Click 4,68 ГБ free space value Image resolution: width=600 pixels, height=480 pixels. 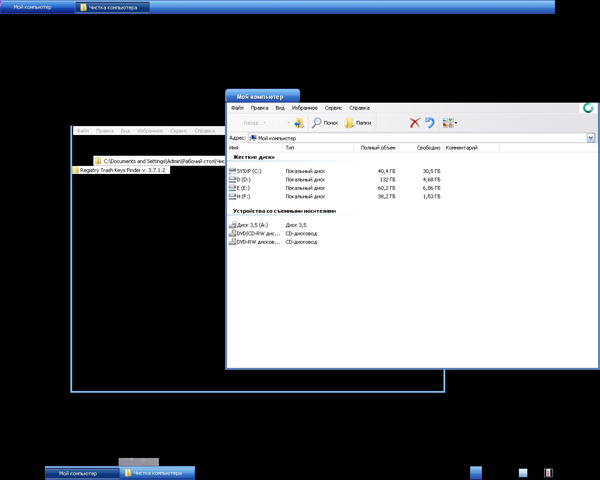(431, 180)
